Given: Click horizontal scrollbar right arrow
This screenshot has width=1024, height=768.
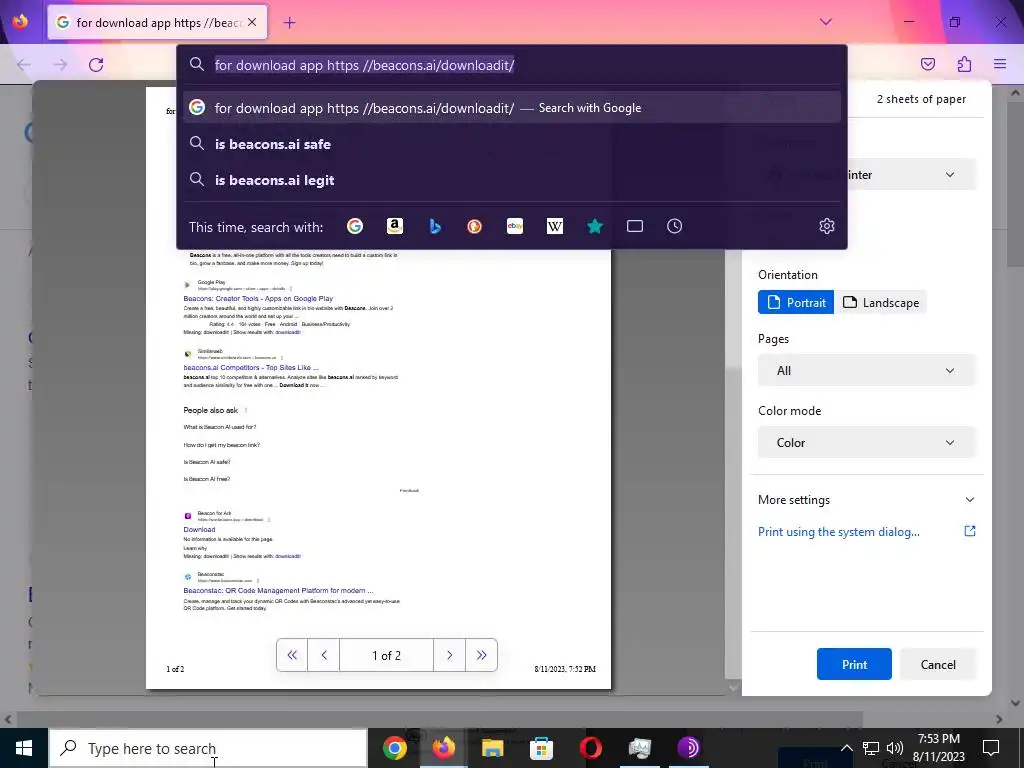Looking at the screenshot, I should tap(999, 719).
